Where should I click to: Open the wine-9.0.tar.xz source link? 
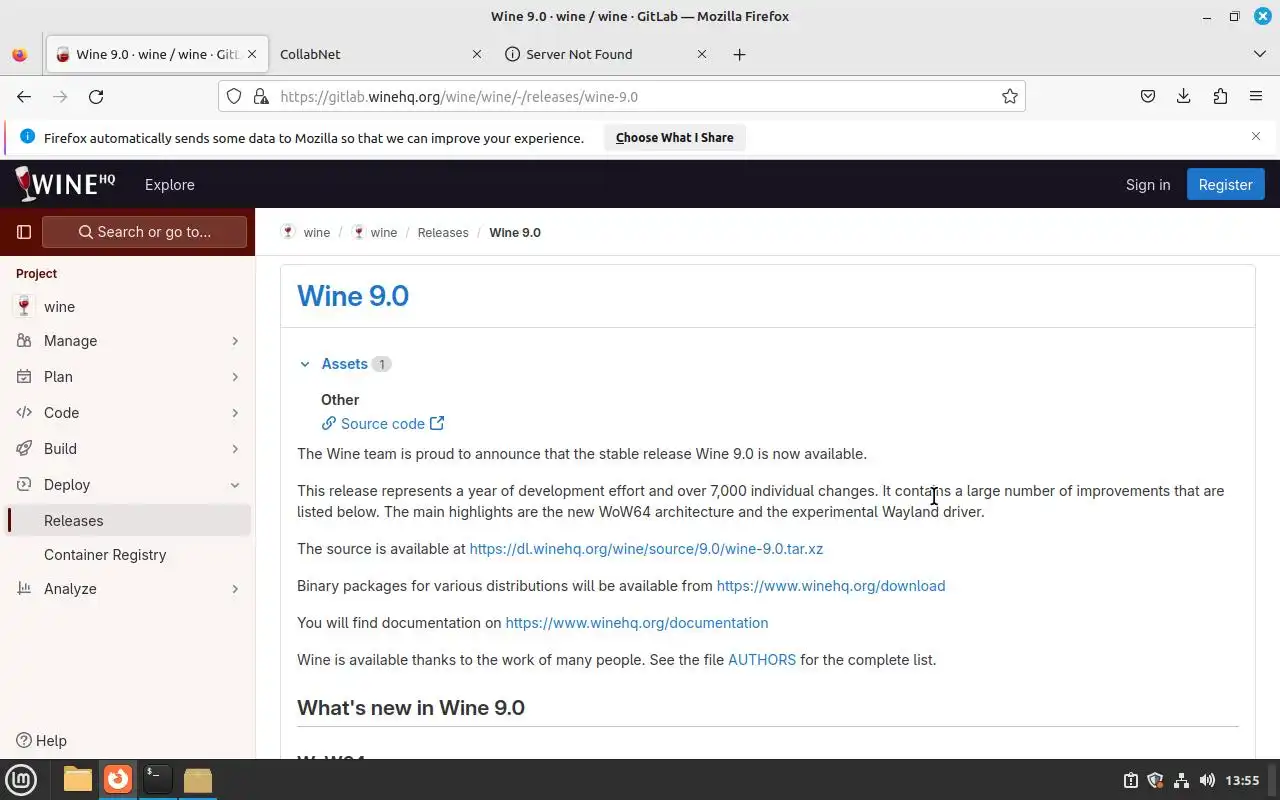tap(646, 549)
